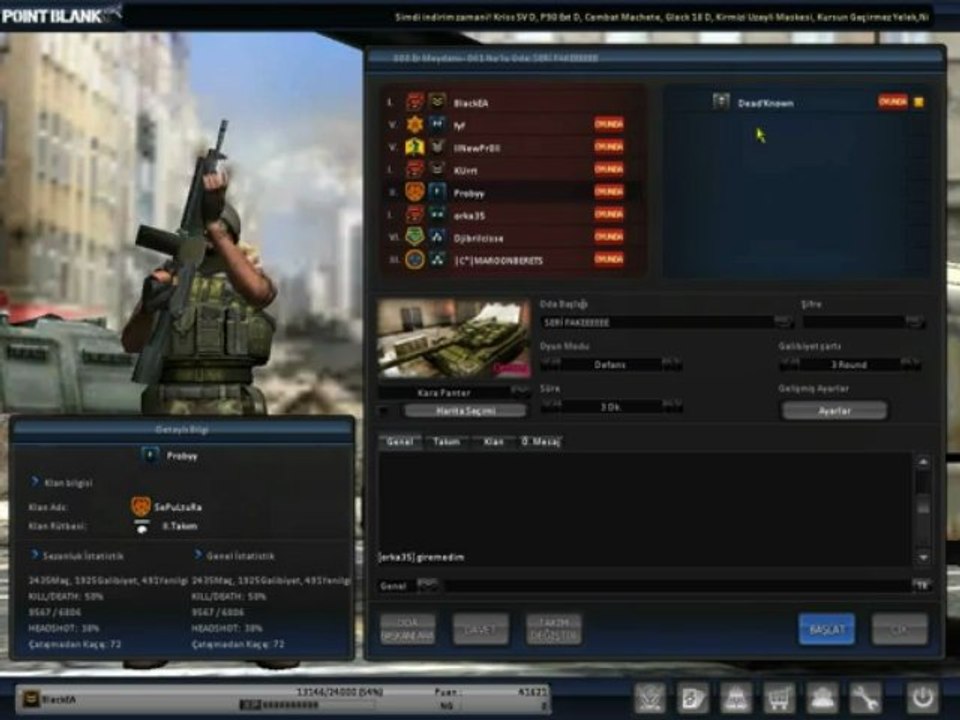Screen dimensions: 960x720
Task: Click the chat message input field
Action: tap(677, 585)
